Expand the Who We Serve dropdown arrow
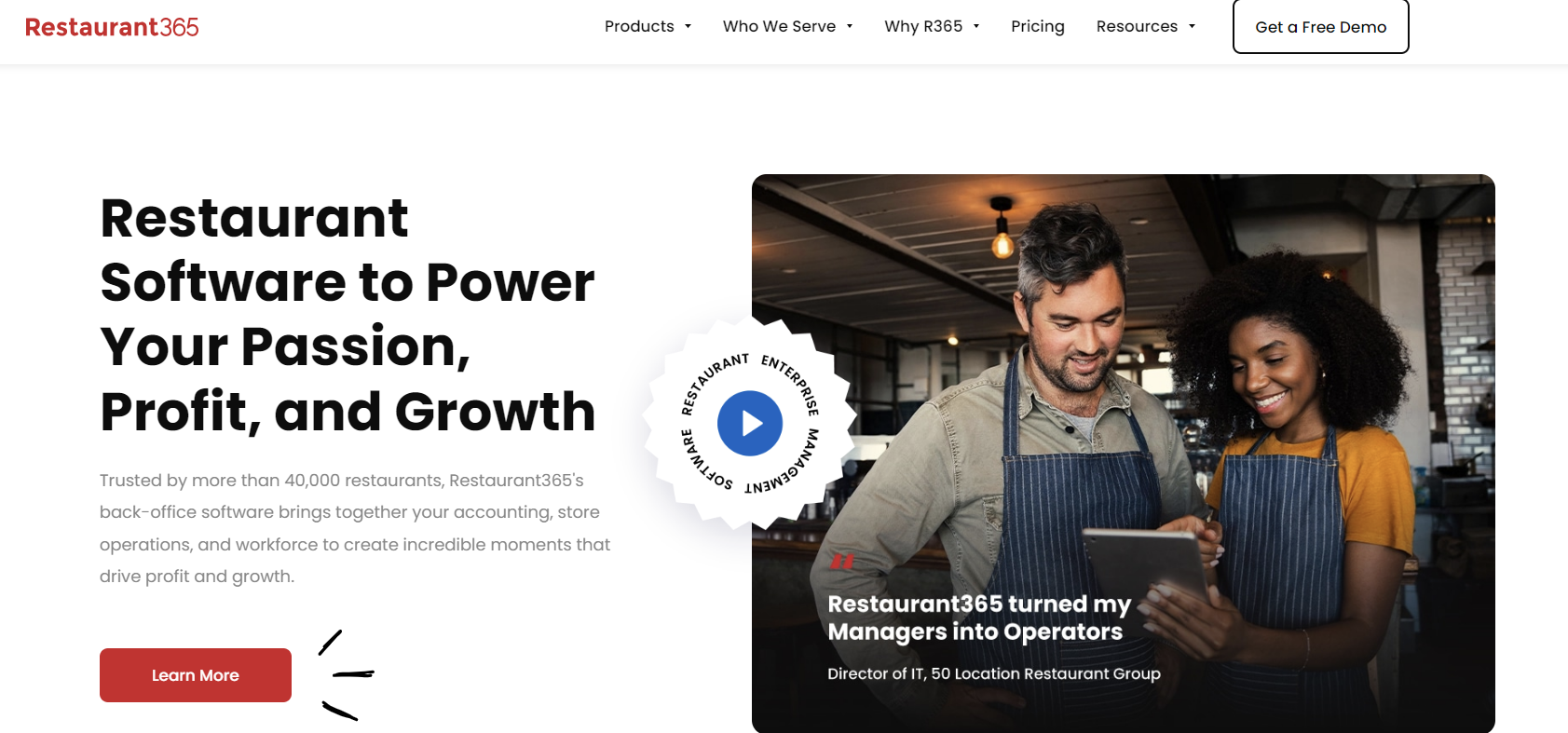This screenshot has height=733, width=1568. point(850,26)
